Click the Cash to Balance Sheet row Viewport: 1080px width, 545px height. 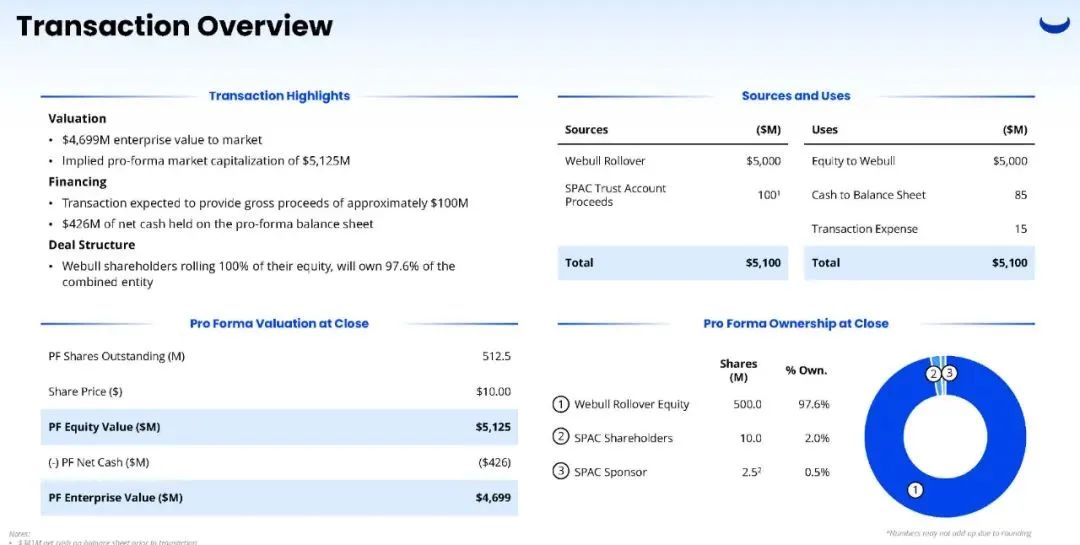pos(919,195)
